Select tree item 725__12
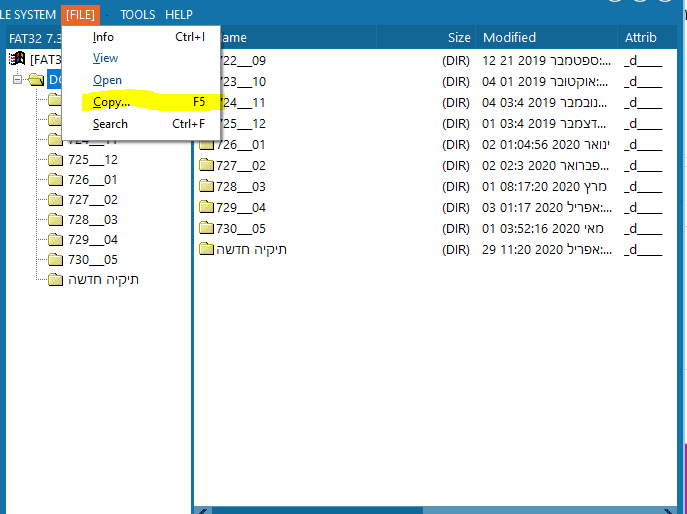 (93, 160)
